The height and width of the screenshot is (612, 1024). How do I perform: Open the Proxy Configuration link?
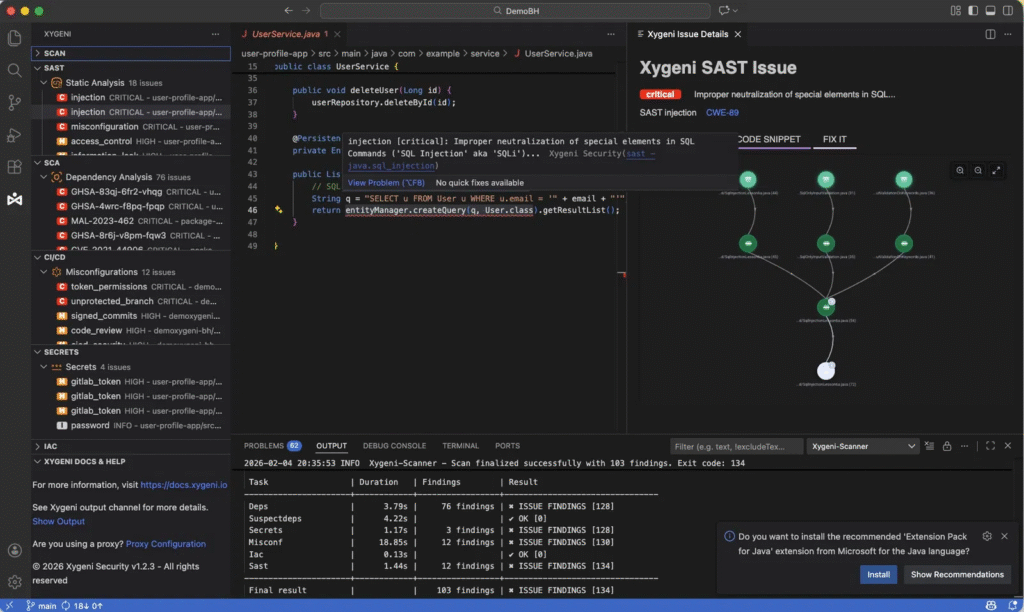(166, 543)
